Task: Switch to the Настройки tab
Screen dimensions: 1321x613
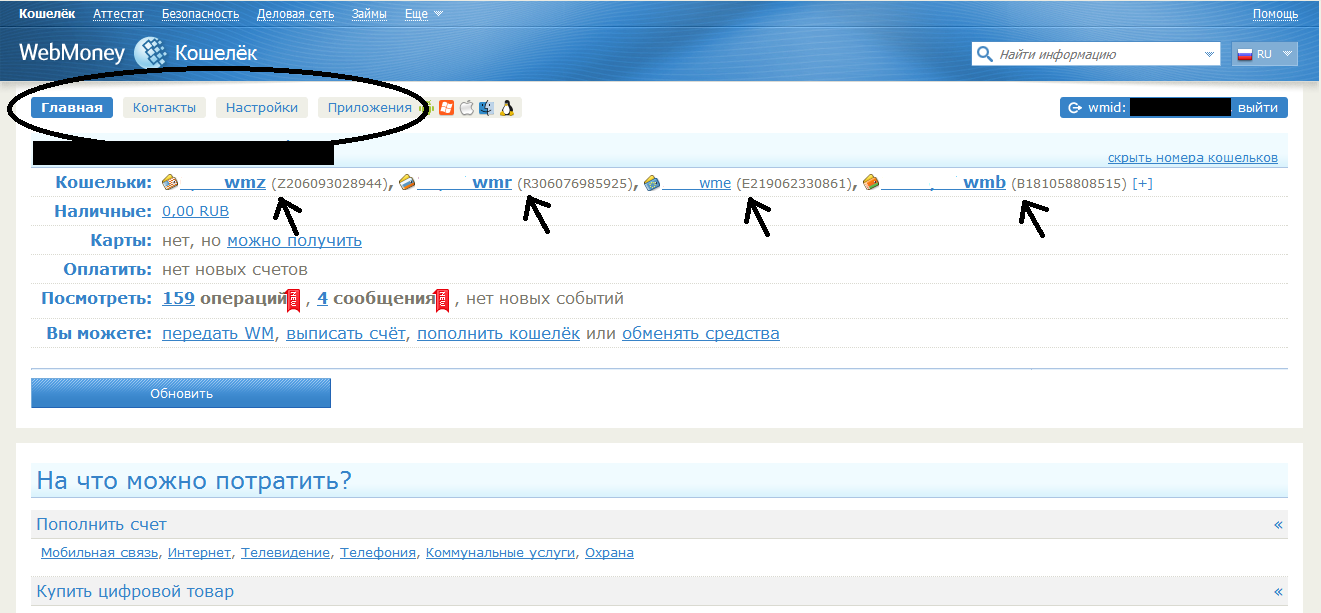Action: coord(262,108)
